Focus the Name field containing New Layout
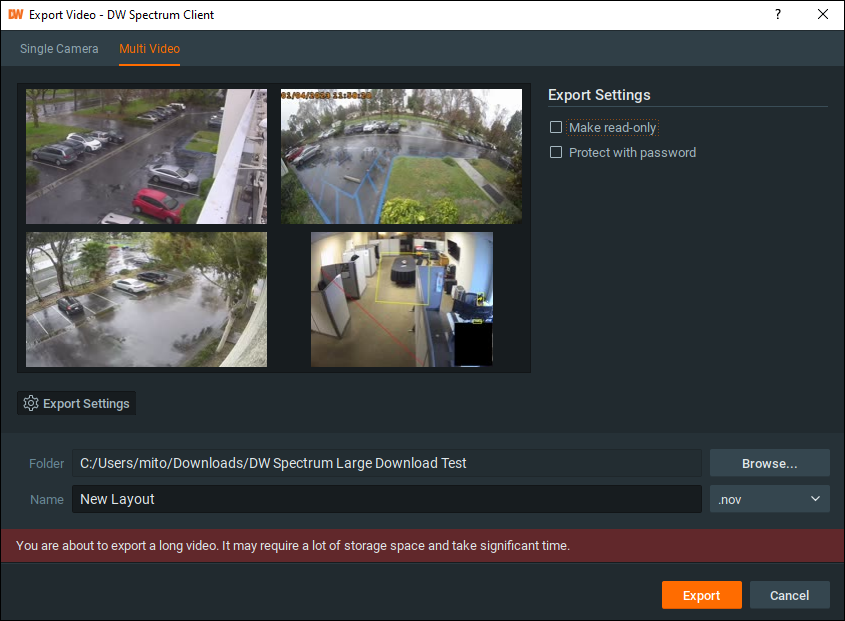The height and width of the screenshot is (621, 845). pyautogui.click(x=386, y=499)
